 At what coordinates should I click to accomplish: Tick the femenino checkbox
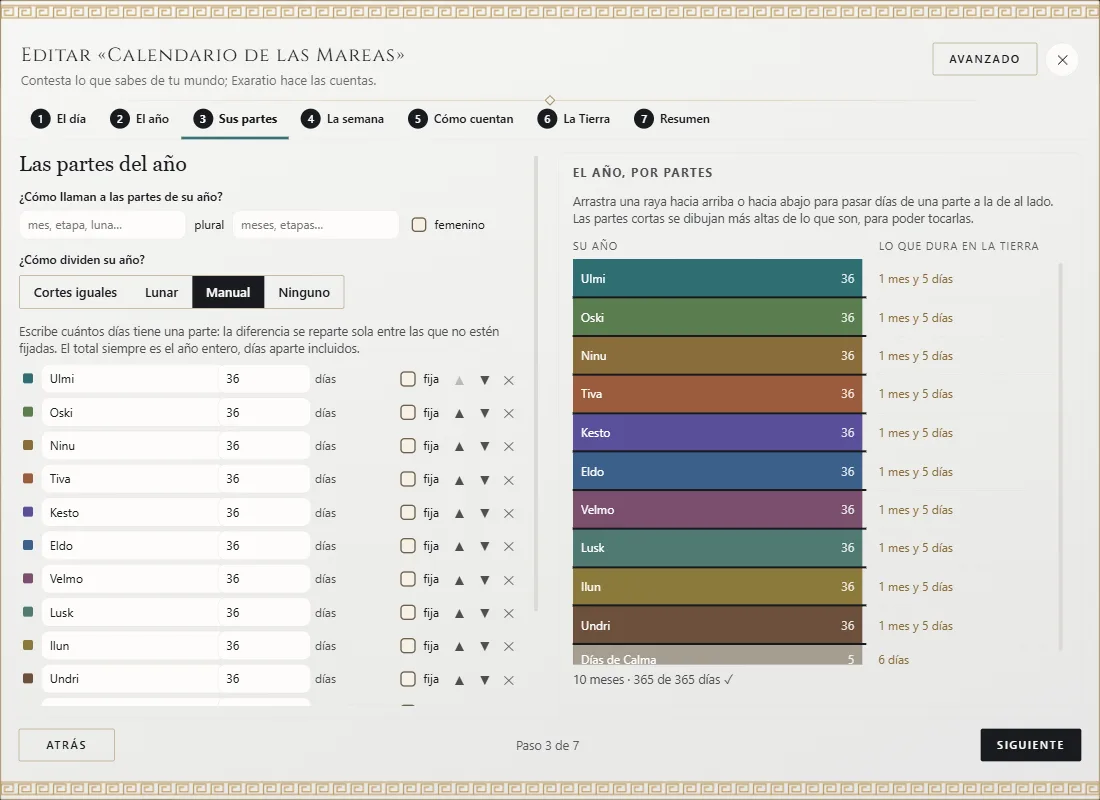coord(419,225)
